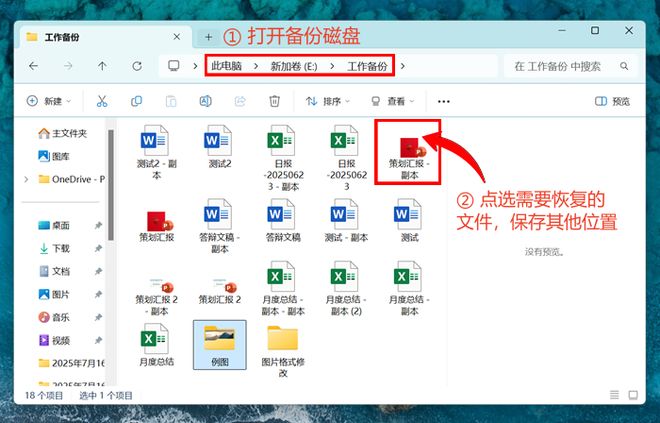660x423 pixels.
Task: Toggle the 预览 preview pane
Action: [x=612, y=101]
